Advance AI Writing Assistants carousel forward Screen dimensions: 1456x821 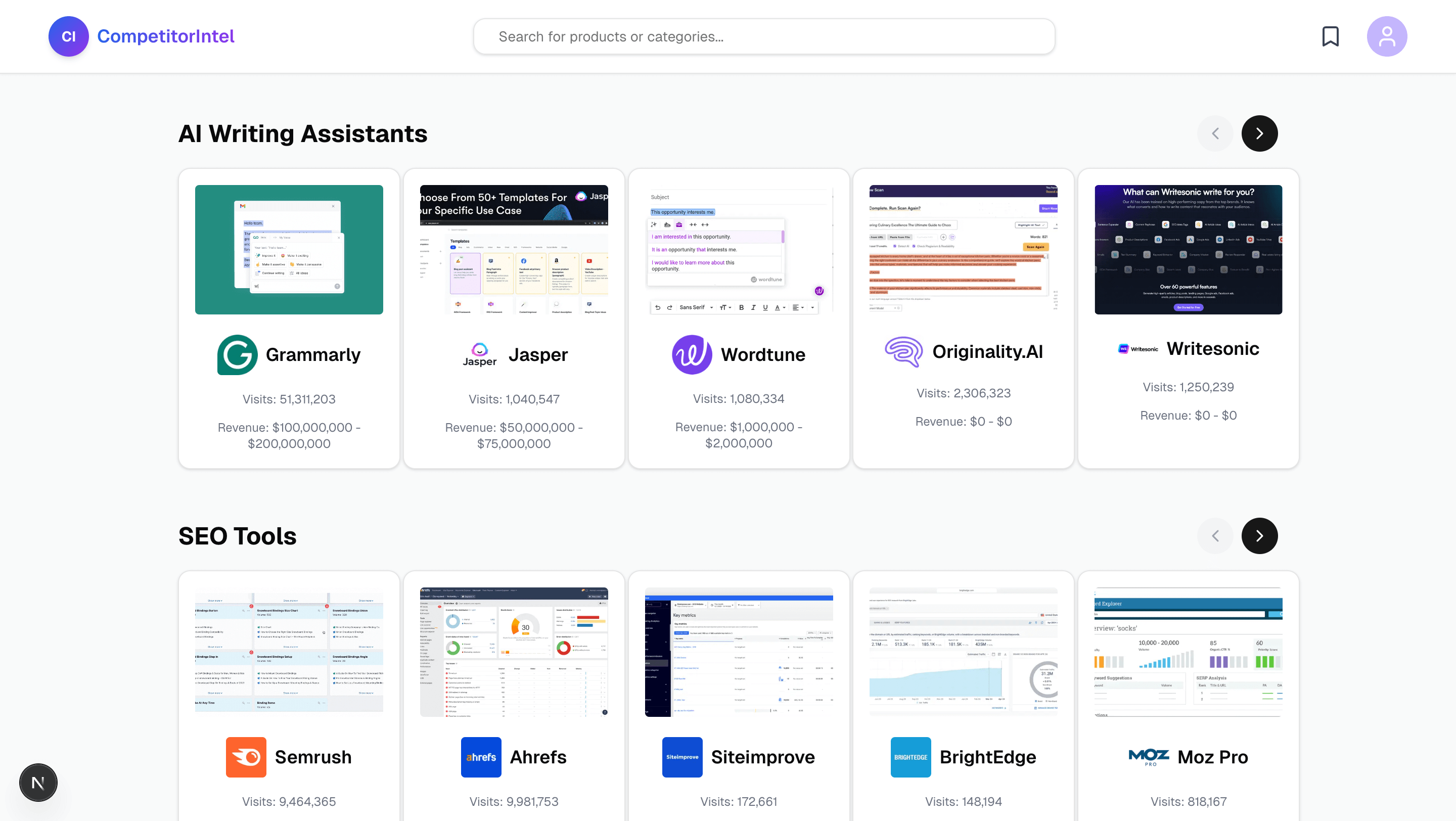(x=1259, y=133)
